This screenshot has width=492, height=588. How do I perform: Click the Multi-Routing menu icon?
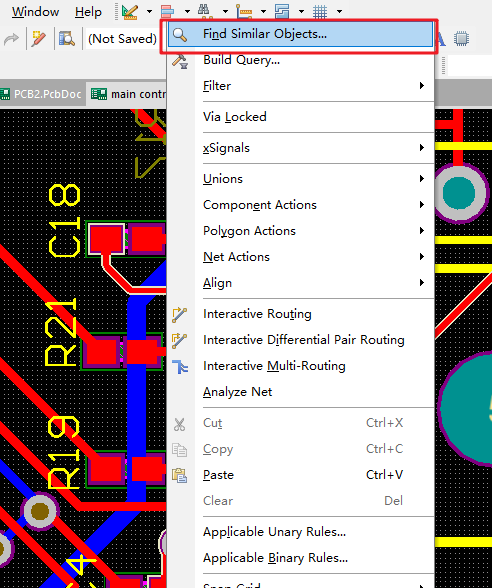[x=180, y=367]
